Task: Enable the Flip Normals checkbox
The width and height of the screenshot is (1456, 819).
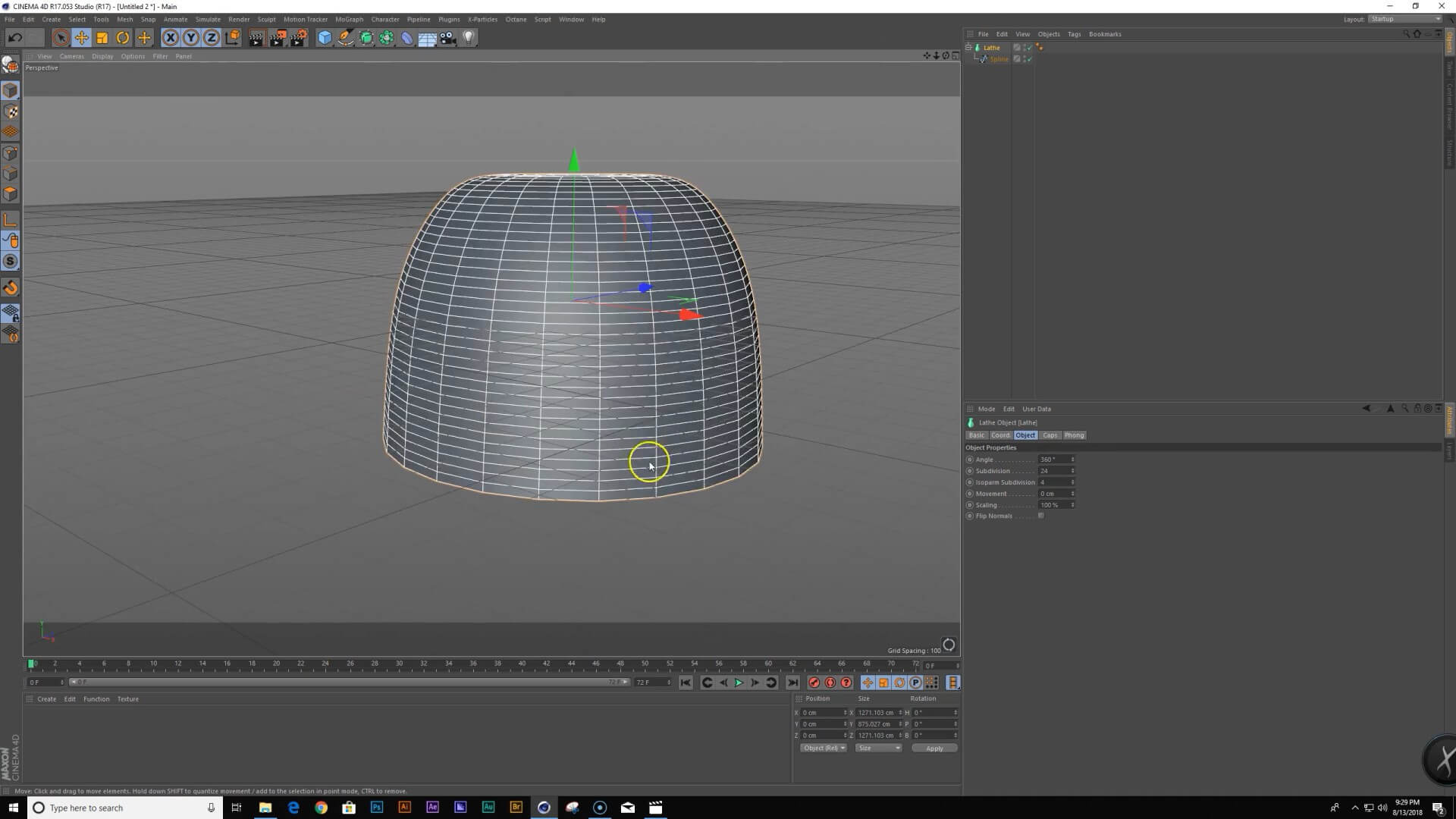Action: coord(1041,516)
